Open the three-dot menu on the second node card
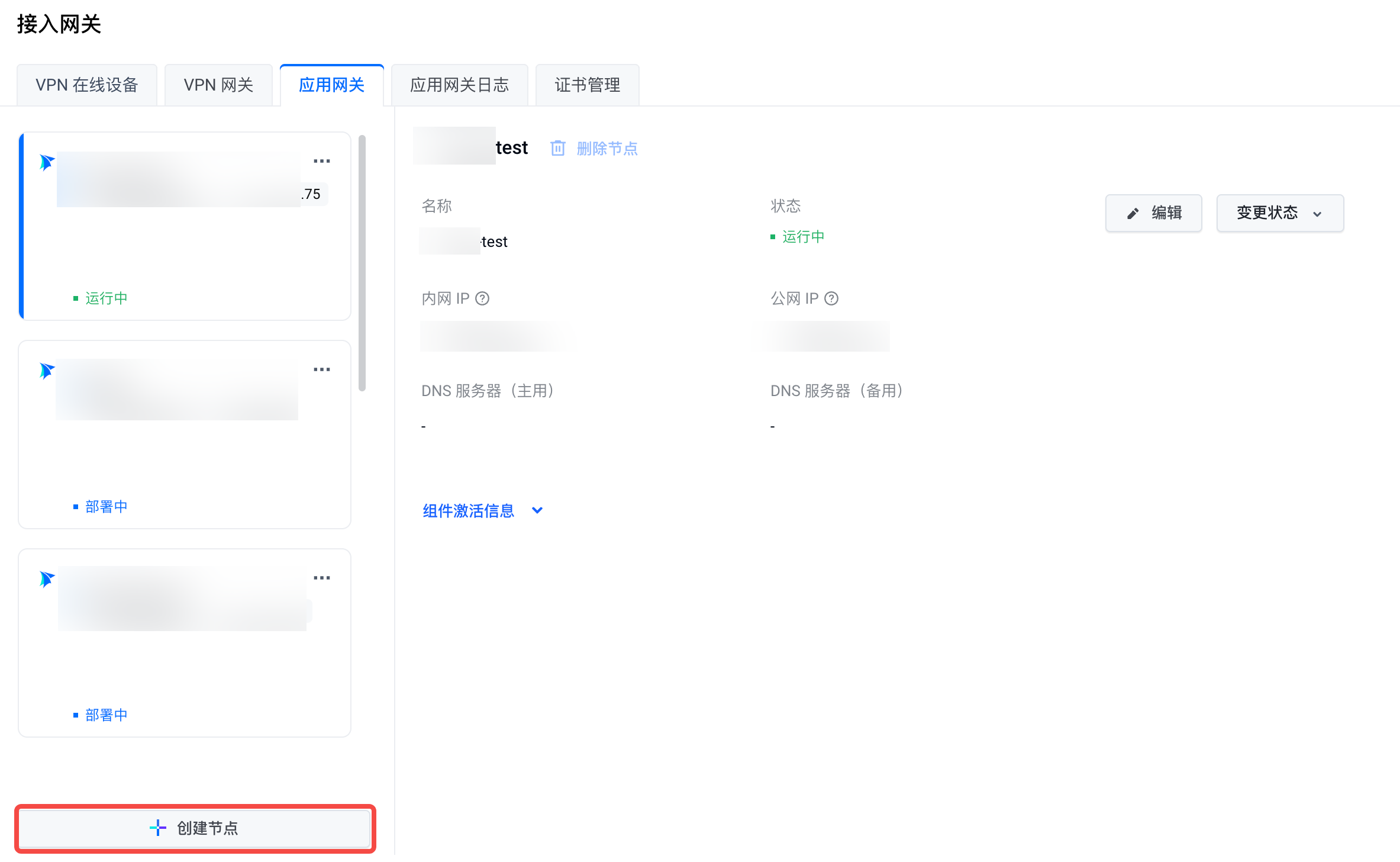The image size is (1400, 862). [x=322, y=369]
